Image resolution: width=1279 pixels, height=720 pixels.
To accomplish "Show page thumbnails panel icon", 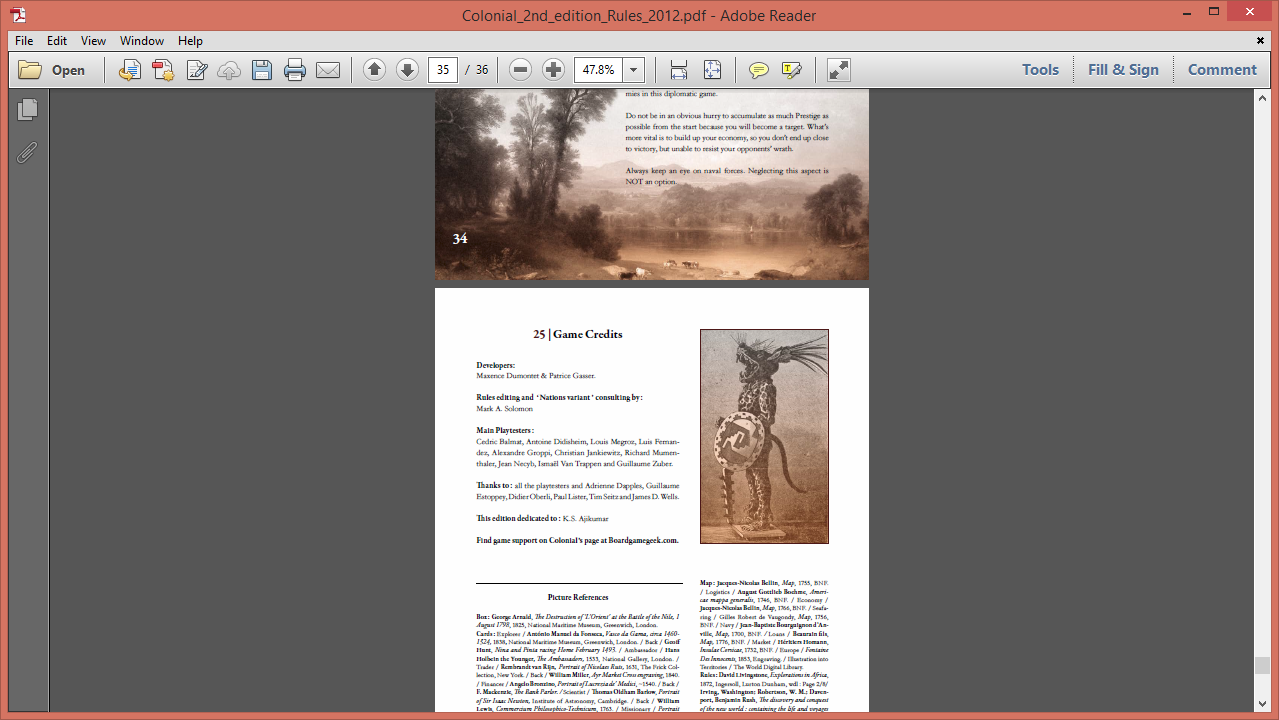I will coord(27,110).
